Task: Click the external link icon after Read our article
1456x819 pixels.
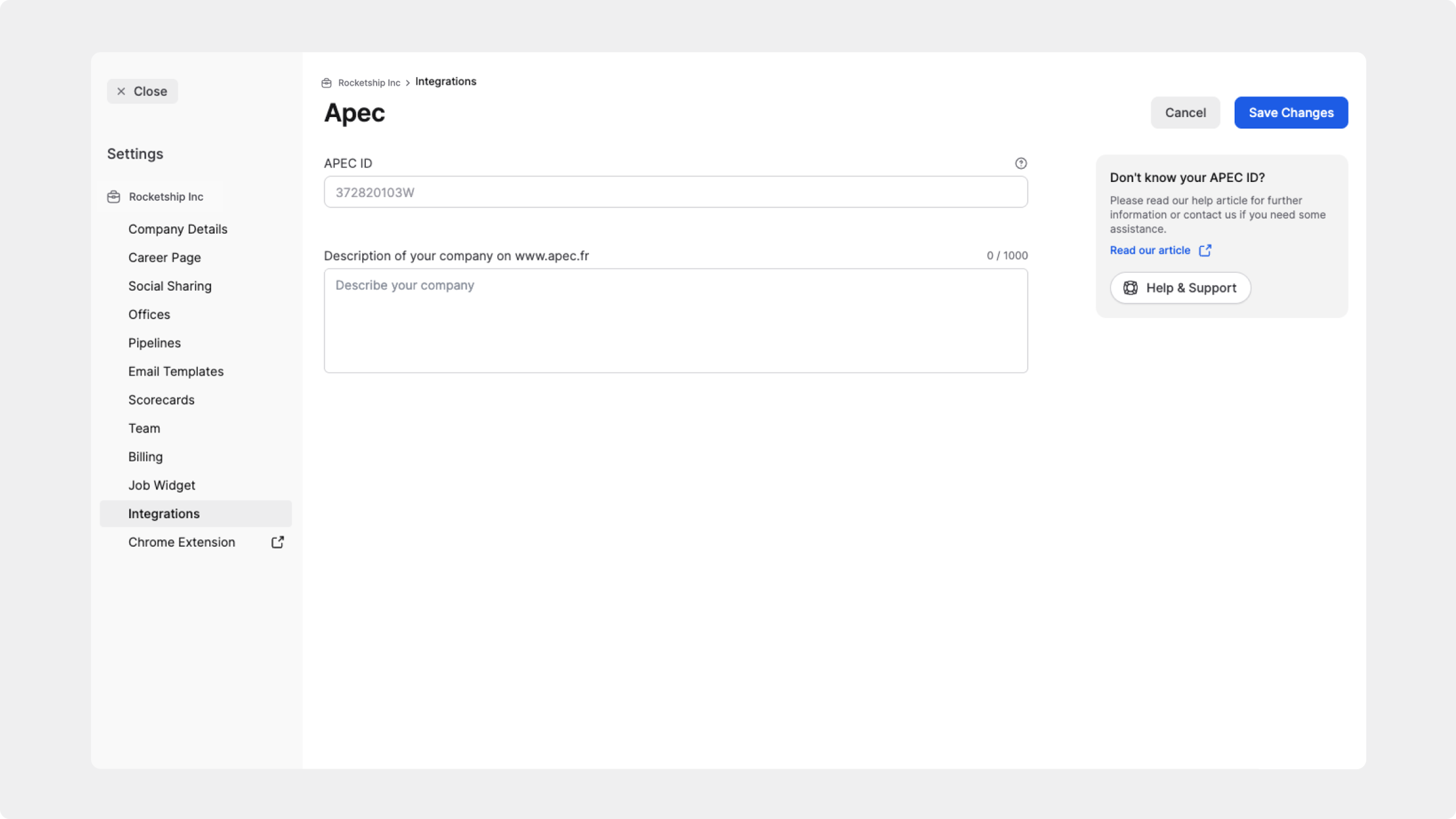Action: [x=1205, y=250]
